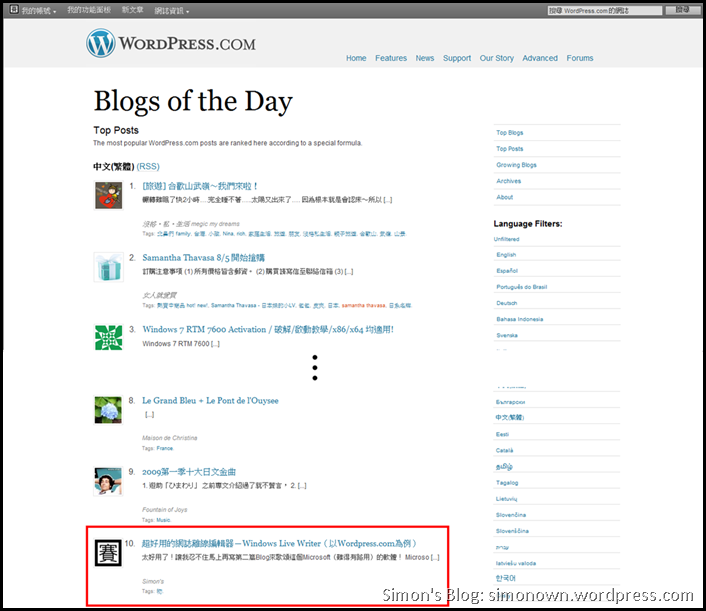Go to the Home nav link
The image size is (706, 611).
[x=356, y=58]
